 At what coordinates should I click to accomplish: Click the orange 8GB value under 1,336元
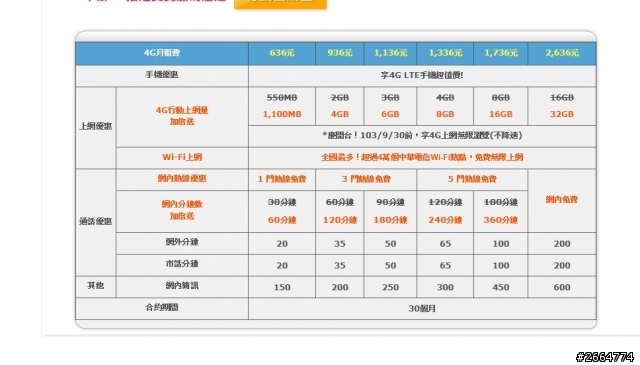445,114
